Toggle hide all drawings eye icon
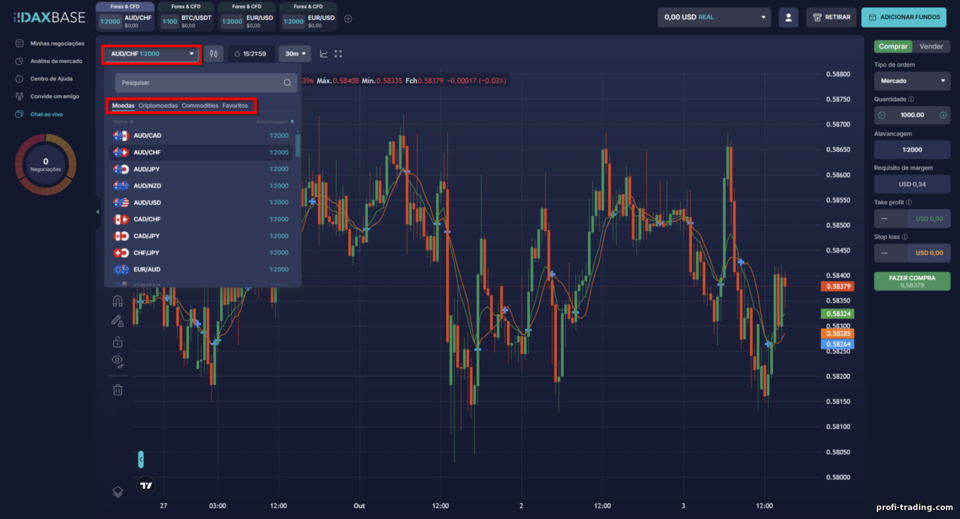This screenshot has width=960, height=519. coord(118,361)
